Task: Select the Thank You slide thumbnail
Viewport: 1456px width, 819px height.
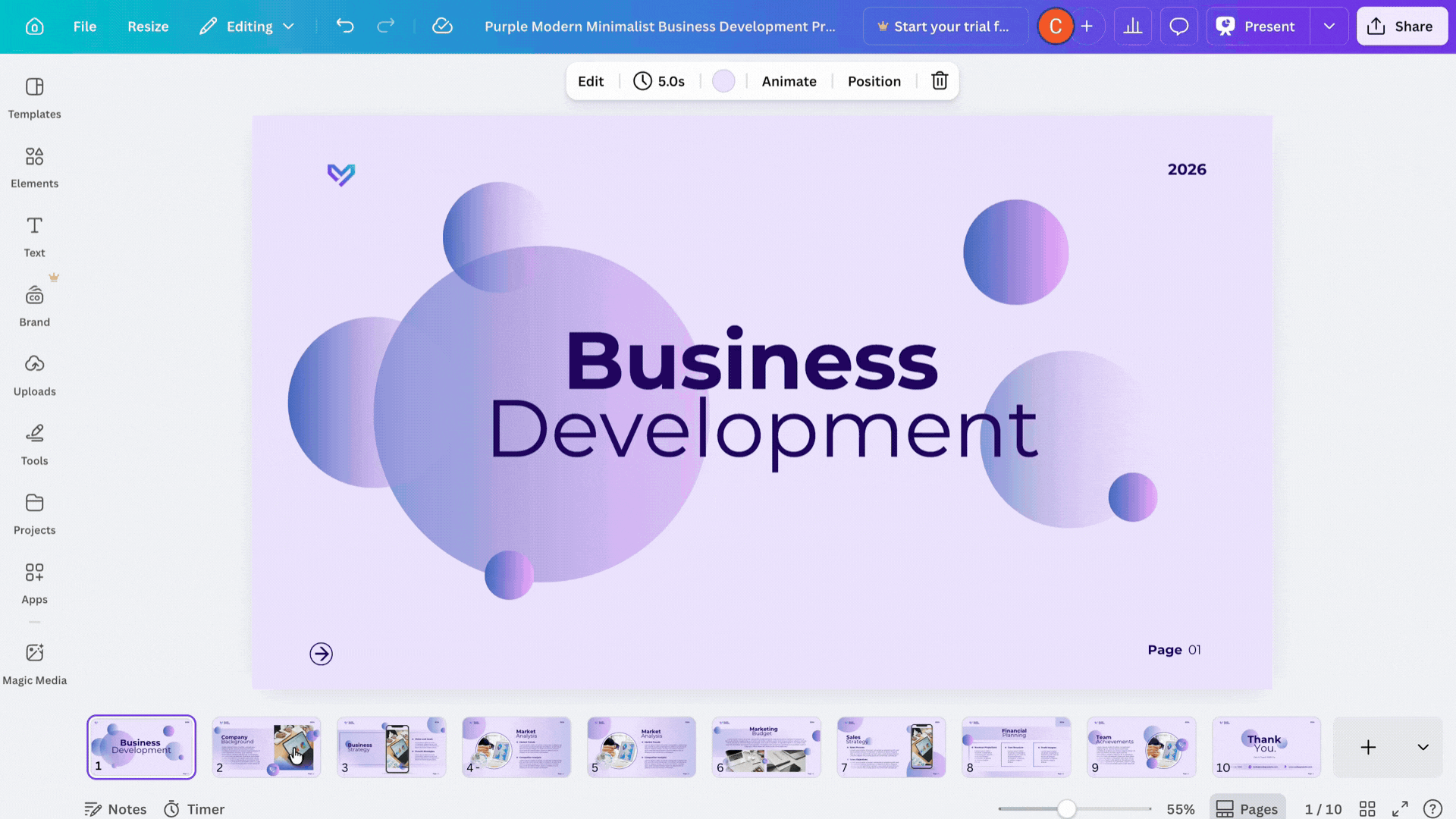Action: coord(1266,747)
